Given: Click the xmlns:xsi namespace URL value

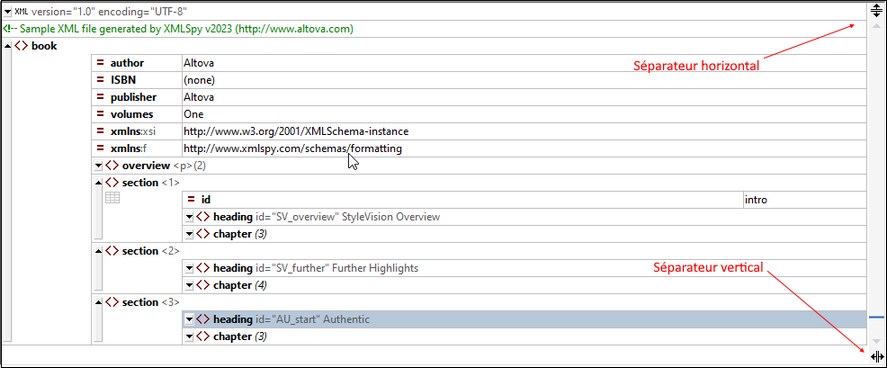Looking at the screenshot, I should point(296,131).
